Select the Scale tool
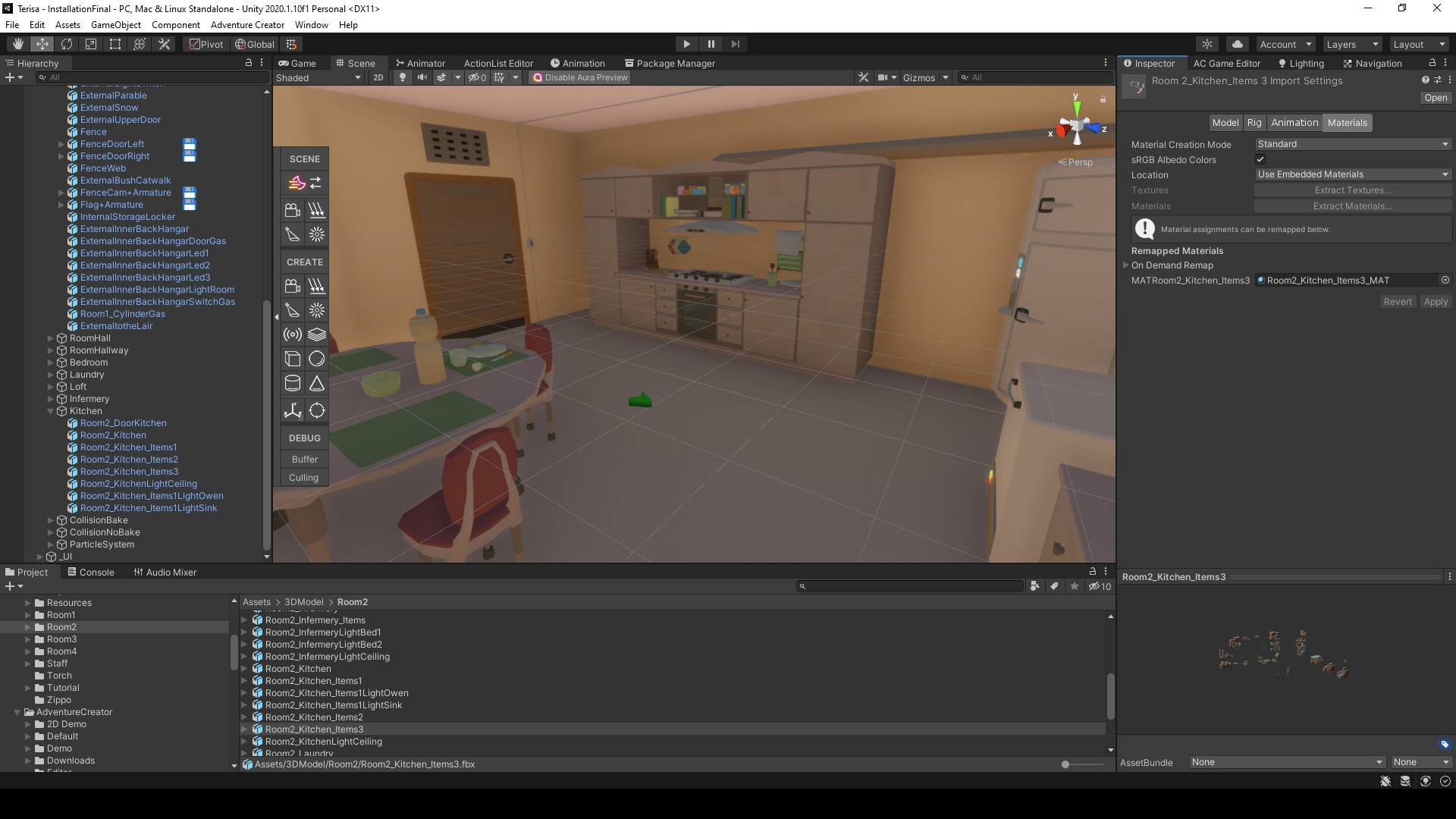Image resolution: width=1456 pixels, height=819 pixels. click(91, 44)
